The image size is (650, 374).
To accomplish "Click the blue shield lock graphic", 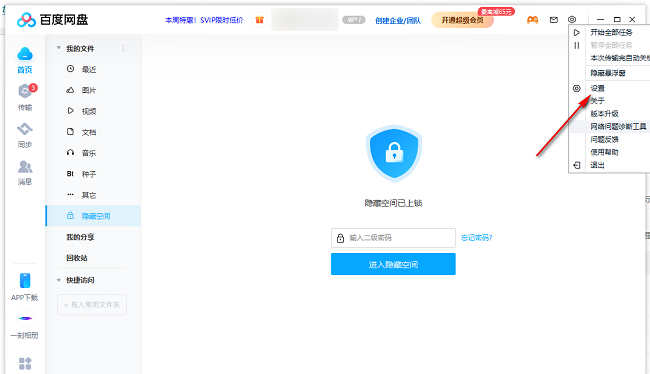I will click(x=394, y=153).
